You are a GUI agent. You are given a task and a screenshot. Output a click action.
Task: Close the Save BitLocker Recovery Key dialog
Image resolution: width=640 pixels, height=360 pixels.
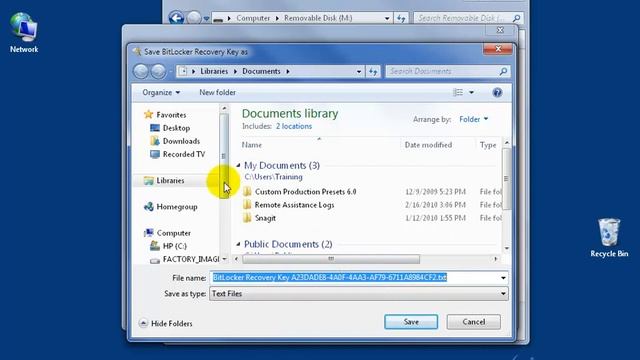[498, 49]
